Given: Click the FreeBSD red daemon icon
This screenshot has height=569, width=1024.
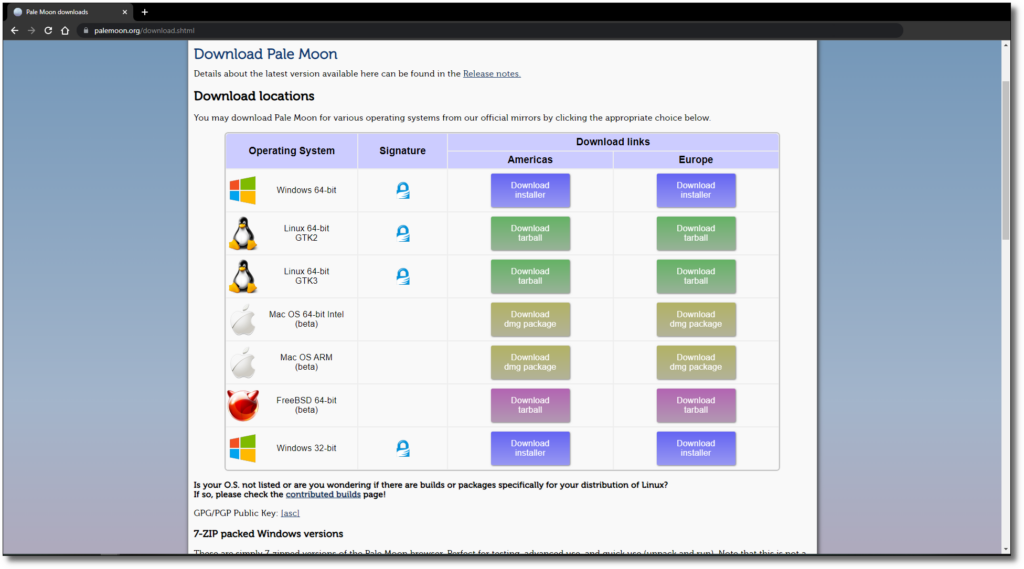Looking at the screenshot, I should (243, 405).
